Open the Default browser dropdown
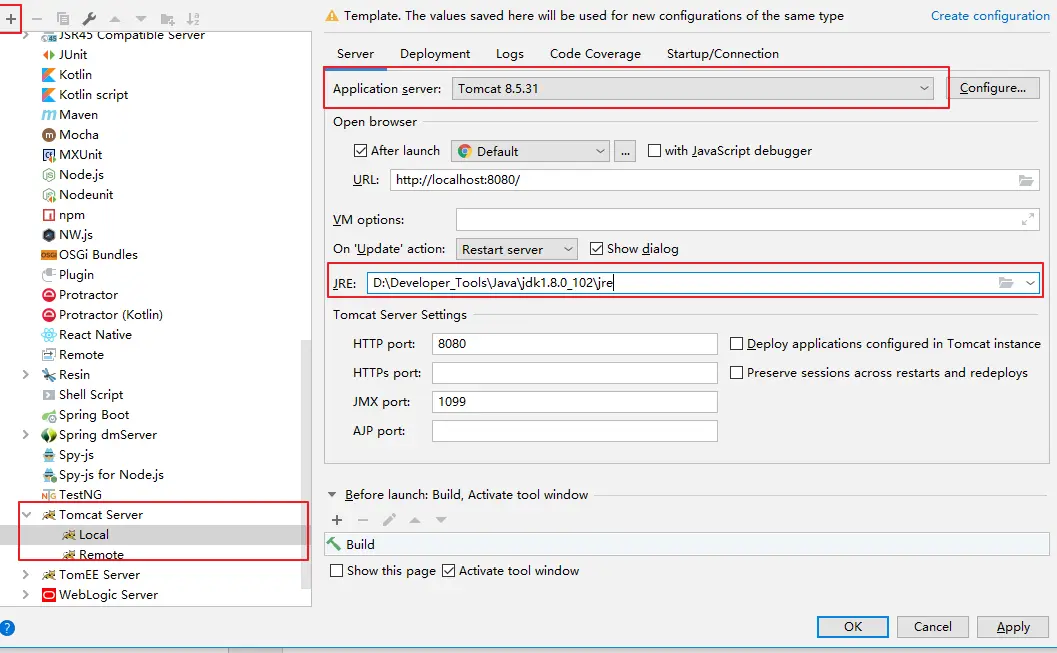The height and width of the screenshot is (653, 1057). click(530, 152)
